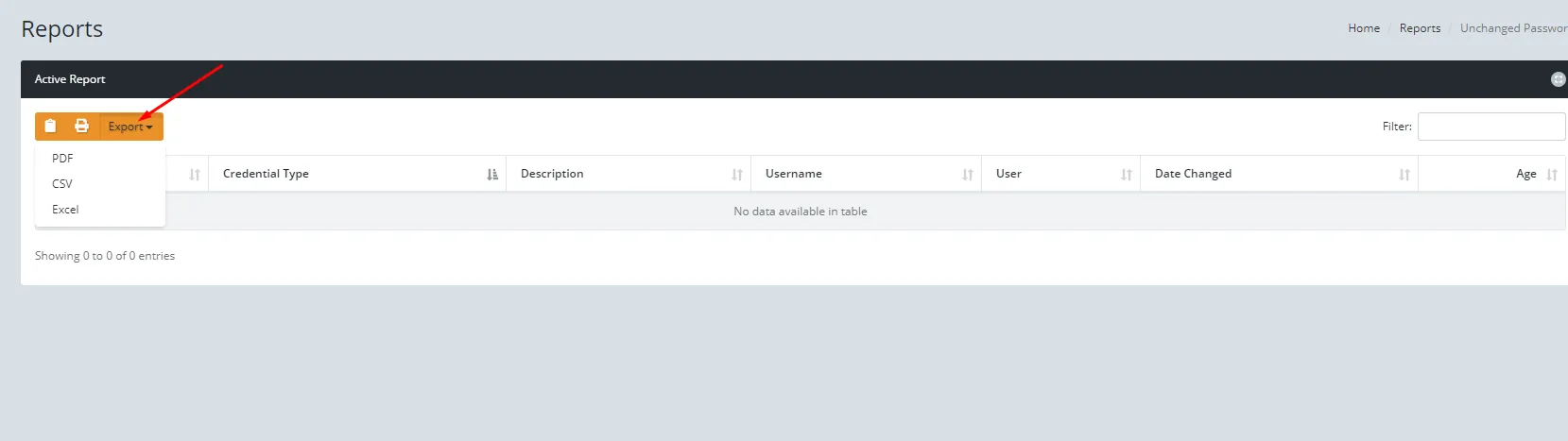The image size is (1568, 441).
Task: Click the Date Changed sort icon
Action: click(x=1404, y=175)
